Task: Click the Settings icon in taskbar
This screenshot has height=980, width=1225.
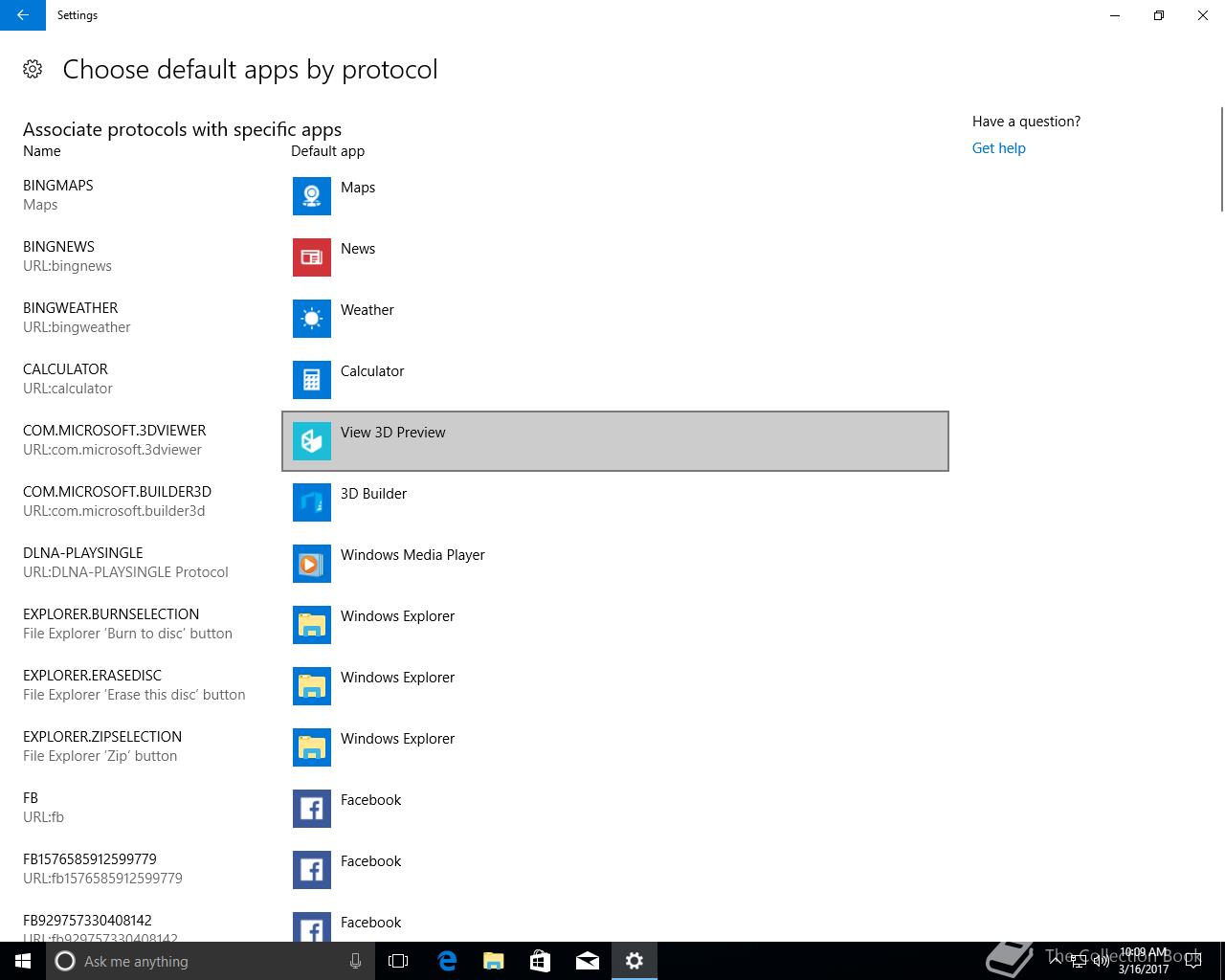Action: tap(634, 961)
